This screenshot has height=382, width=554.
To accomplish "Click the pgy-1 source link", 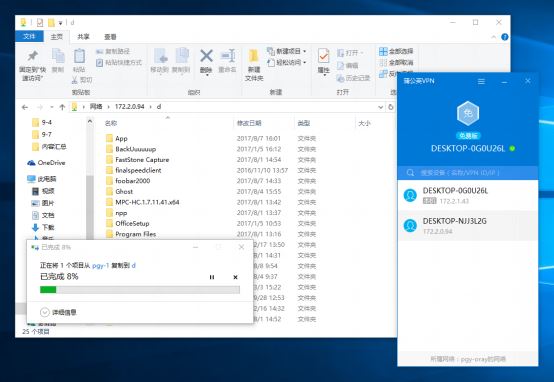I will pos(101,265).
